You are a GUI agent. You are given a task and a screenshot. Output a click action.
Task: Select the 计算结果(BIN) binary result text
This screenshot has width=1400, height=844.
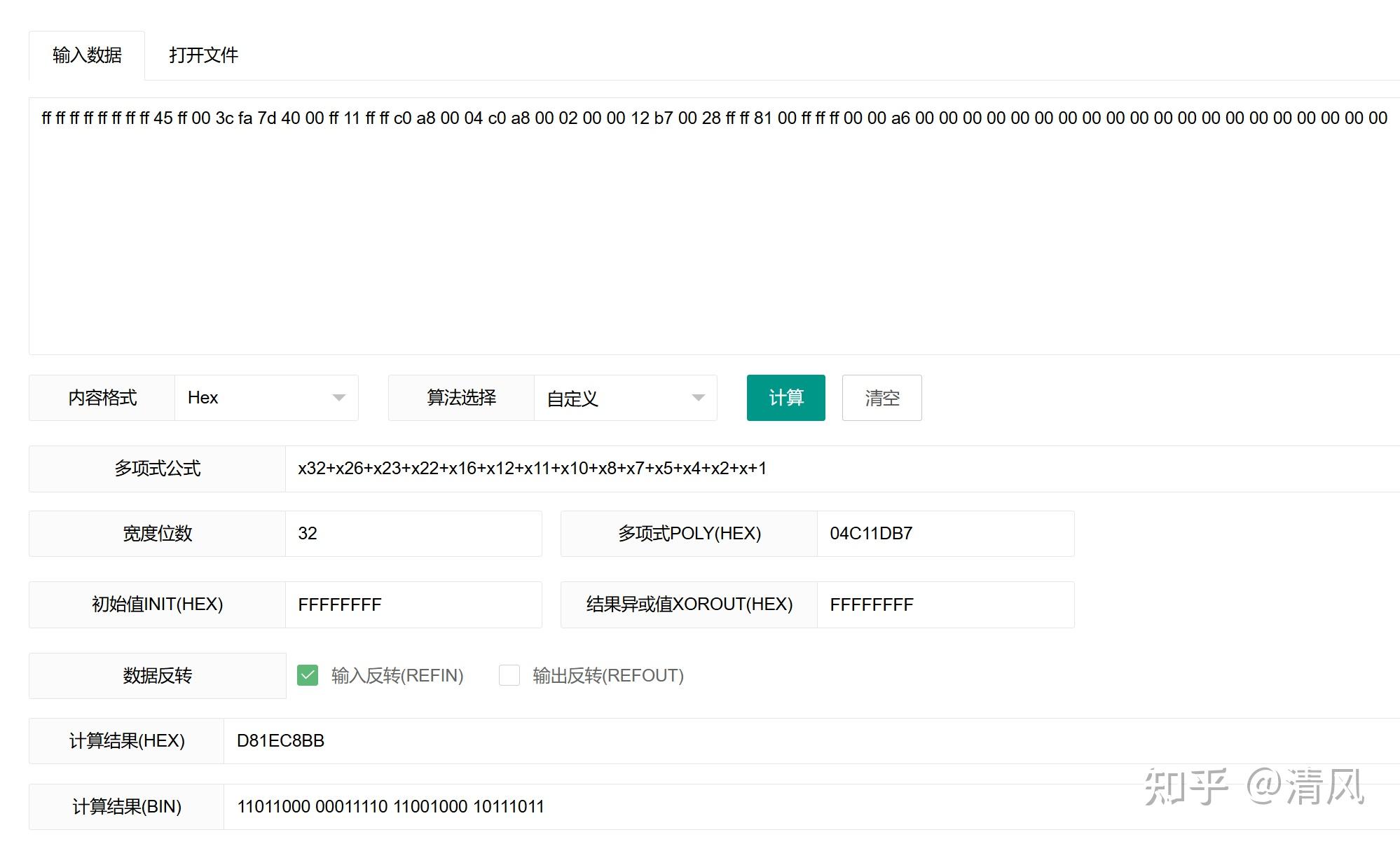tap(390, 807)
